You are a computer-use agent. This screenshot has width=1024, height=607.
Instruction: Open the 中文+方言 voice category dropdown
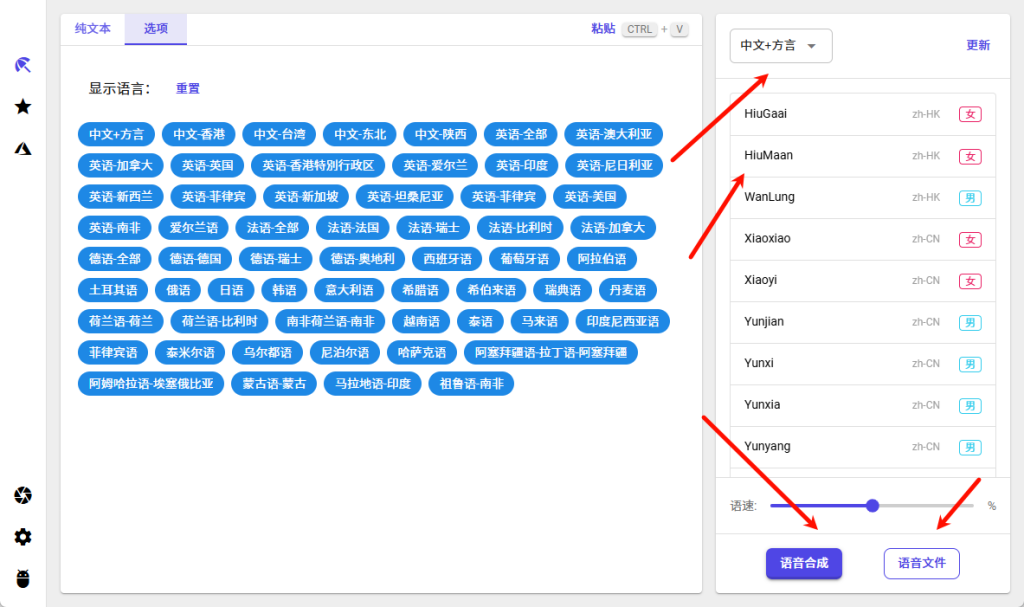(780, 45)
